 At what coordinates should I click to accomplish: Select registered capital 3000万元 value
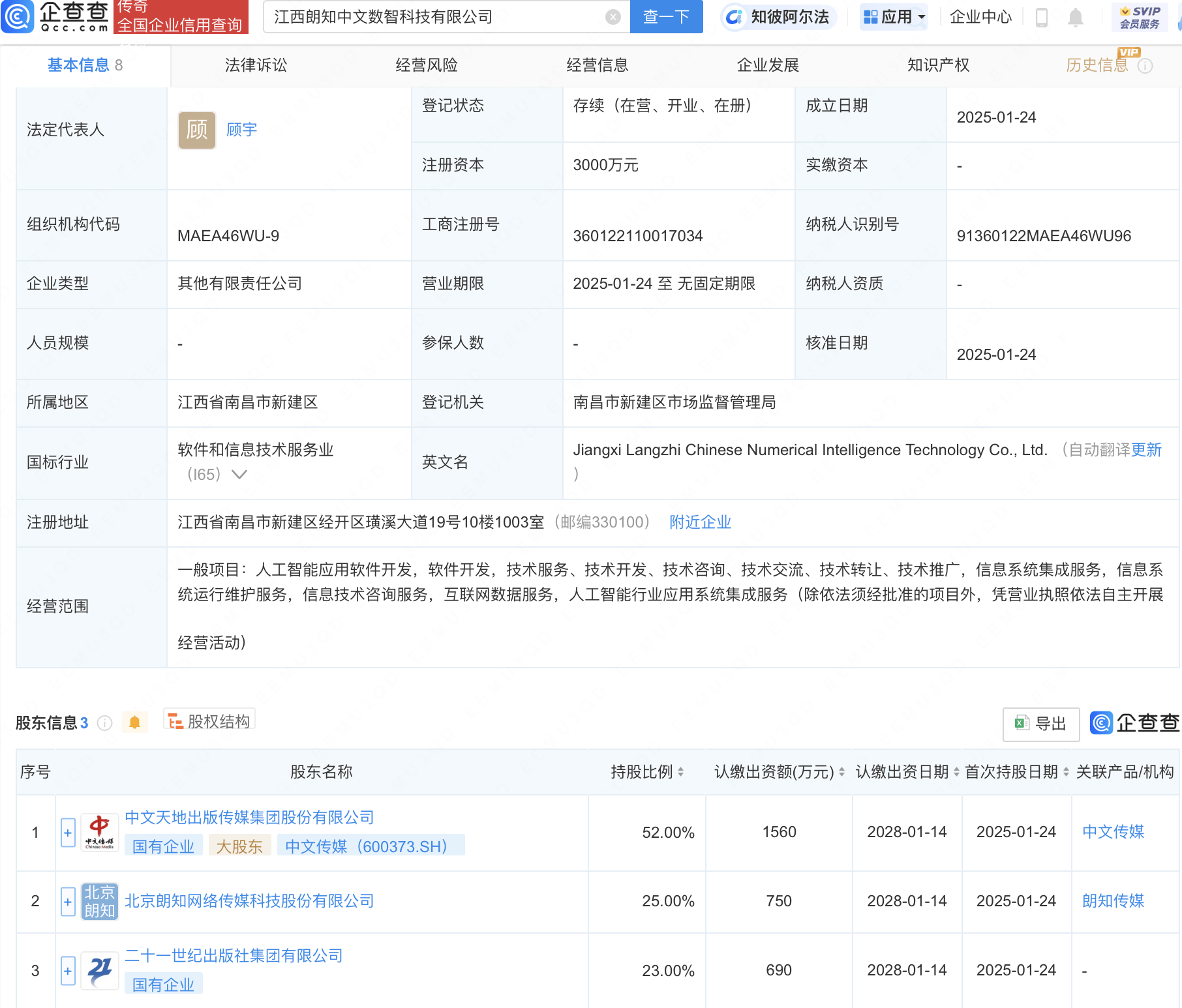pos(605,165)
